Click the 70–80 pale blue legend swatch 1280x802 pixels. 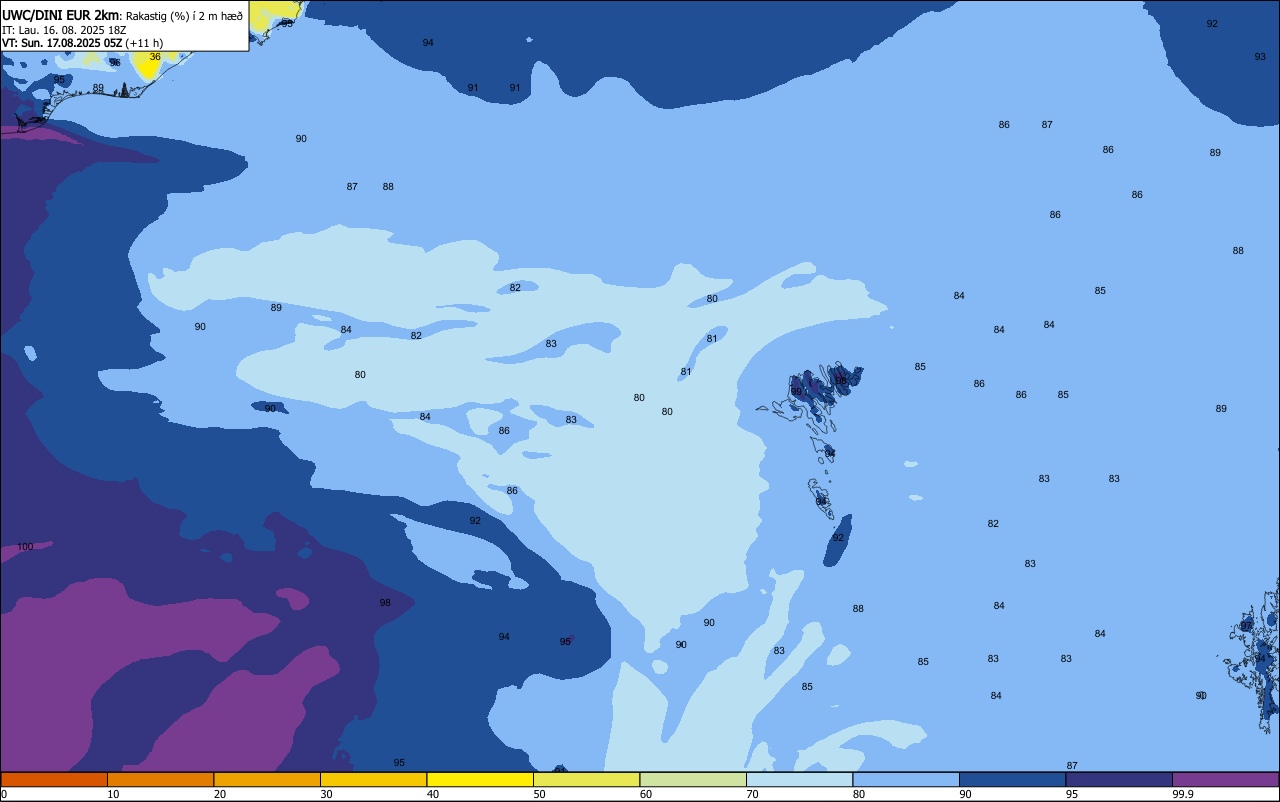tap(799, 779)
